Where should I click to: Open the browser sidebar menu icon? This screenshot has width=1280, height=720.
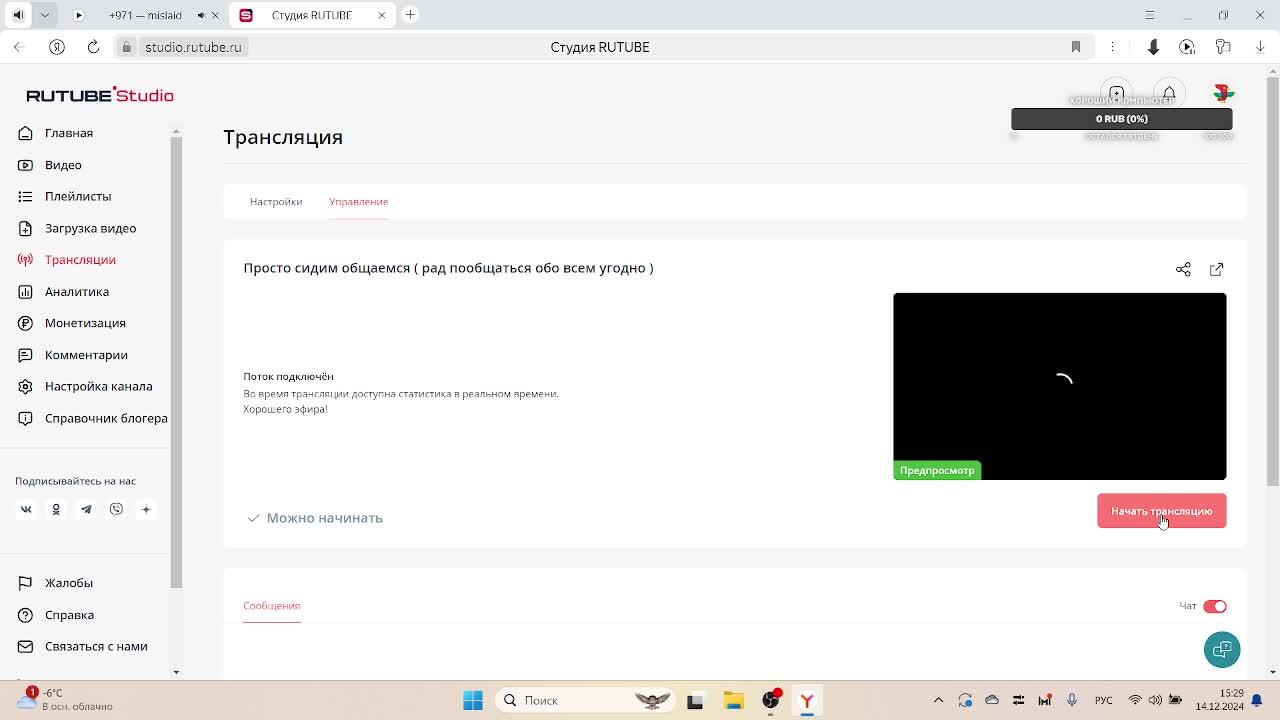(x=1150, y=15)
